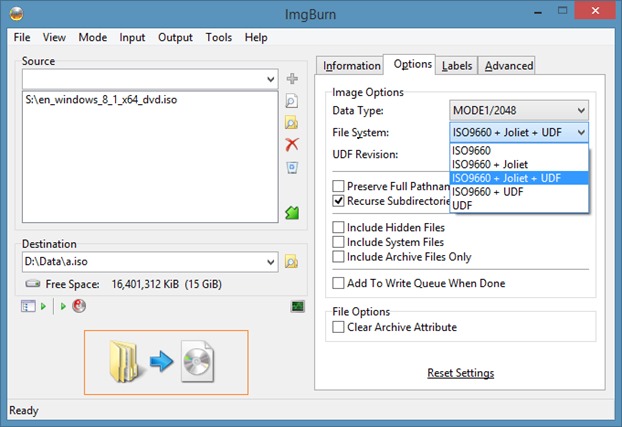Switch to the Advanced tab

[x=509, y=65]
